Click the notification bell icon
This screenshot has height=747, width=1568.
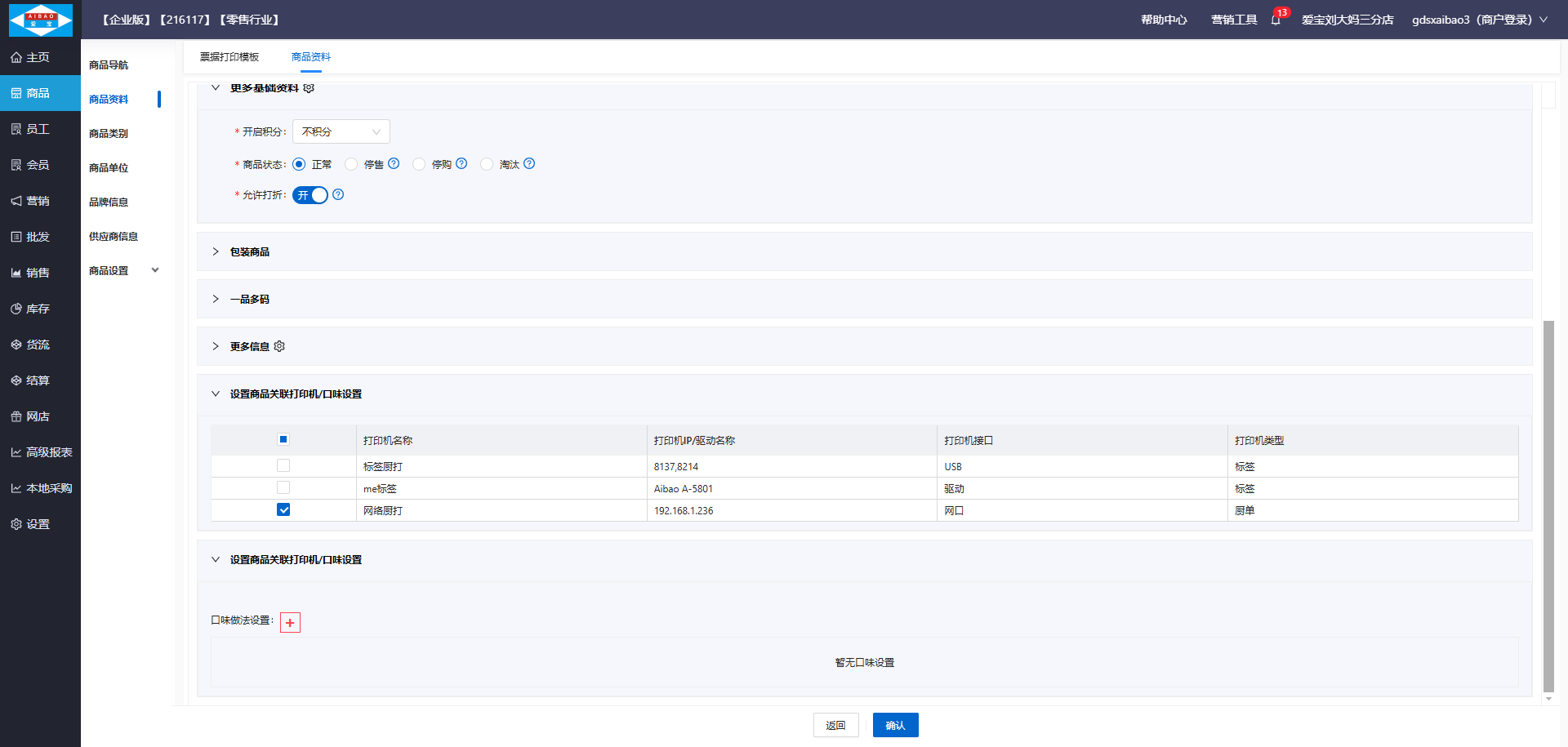pos(1276,20)
